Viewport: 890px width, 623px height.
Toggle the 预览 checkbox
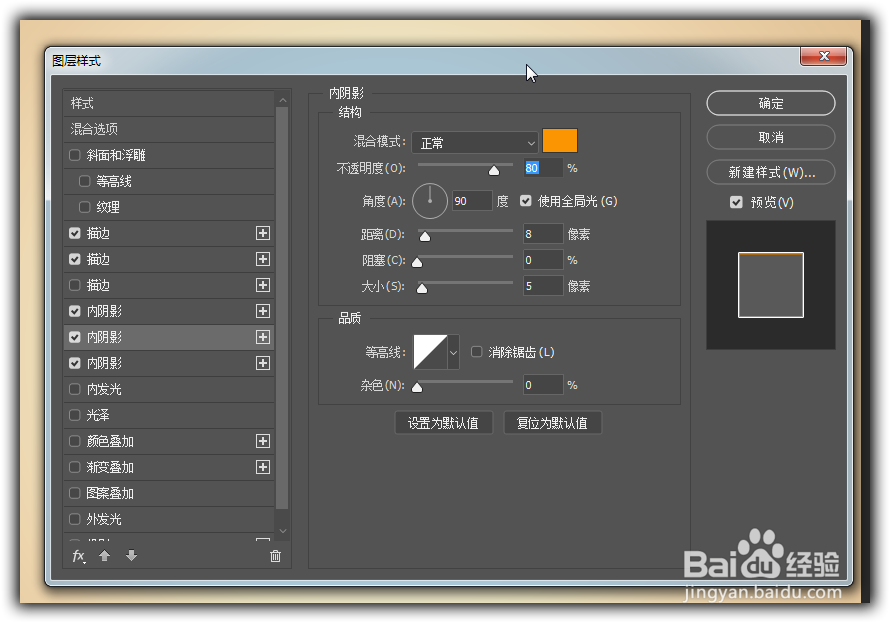point(737,201)
